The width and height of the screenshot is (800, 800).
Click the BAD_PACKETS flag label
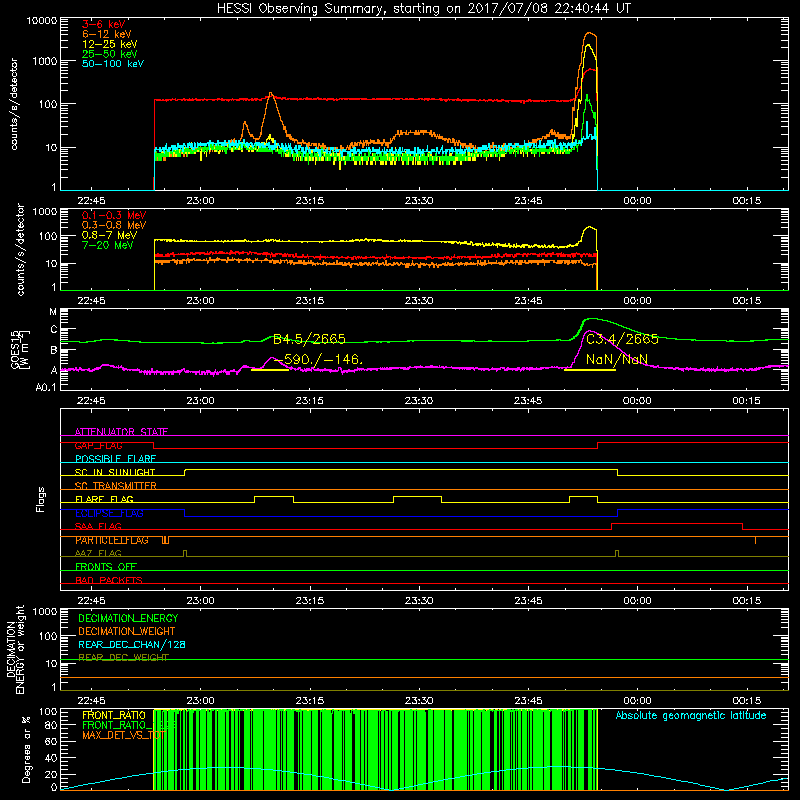[x=109, y=581]
